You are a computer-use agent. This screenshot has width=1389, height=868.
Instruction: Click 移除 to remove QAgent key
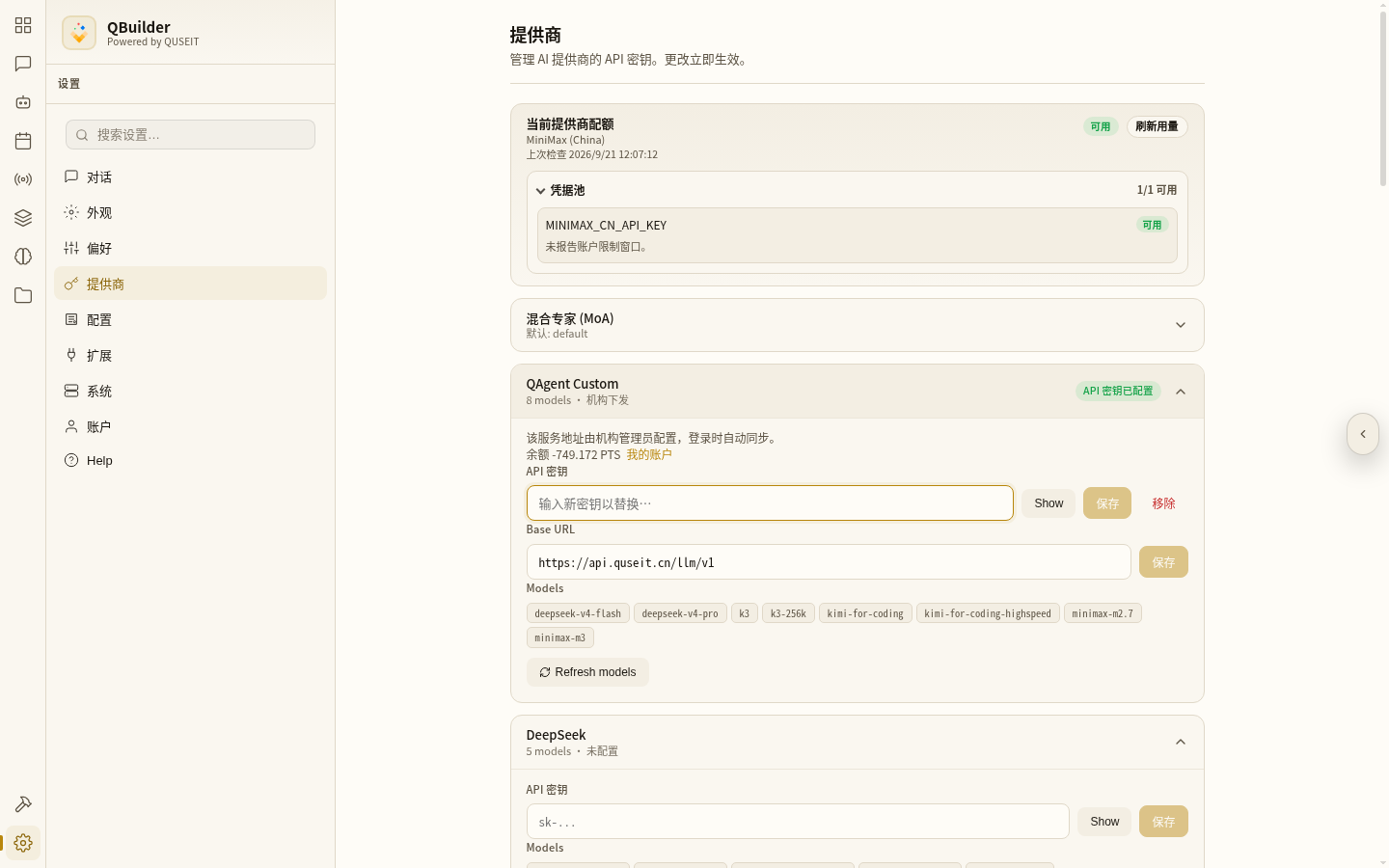pos(1163,503)
